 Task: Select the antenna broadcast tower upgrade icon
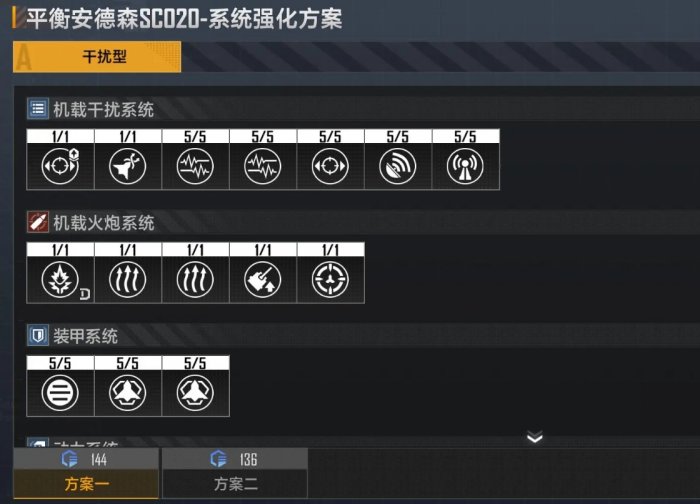click(465, 167)
